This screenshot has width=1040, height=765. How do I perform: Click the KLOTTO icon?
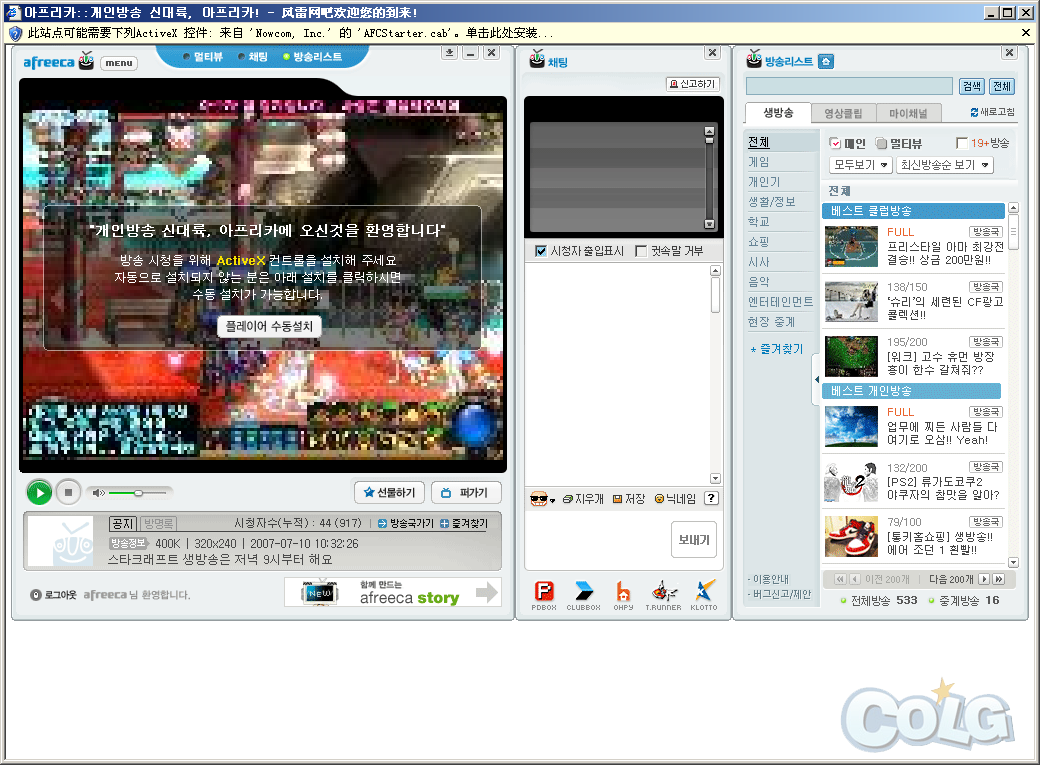(x=704, y=591)
